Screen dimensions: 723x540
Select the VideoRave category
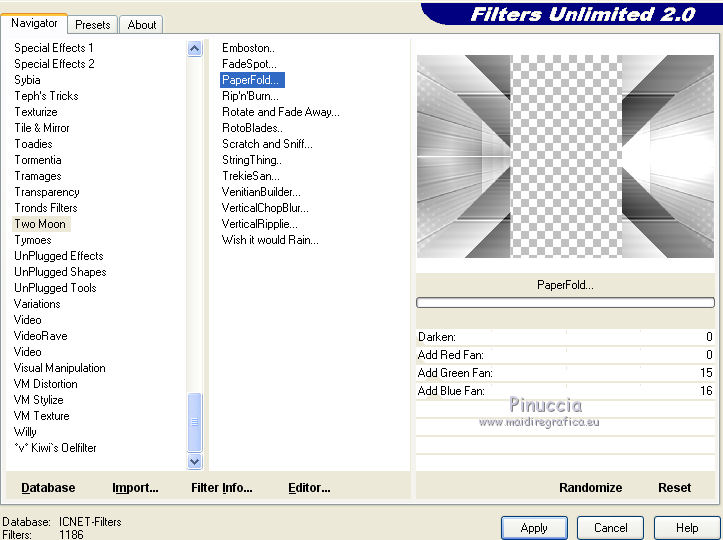click(x=41, y=336)
